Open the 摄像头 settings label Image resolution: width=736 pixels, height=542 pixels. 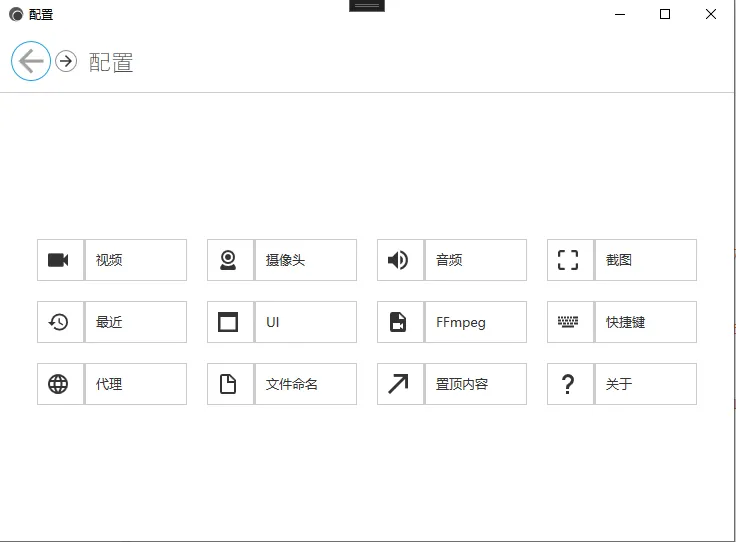(285, 260)
